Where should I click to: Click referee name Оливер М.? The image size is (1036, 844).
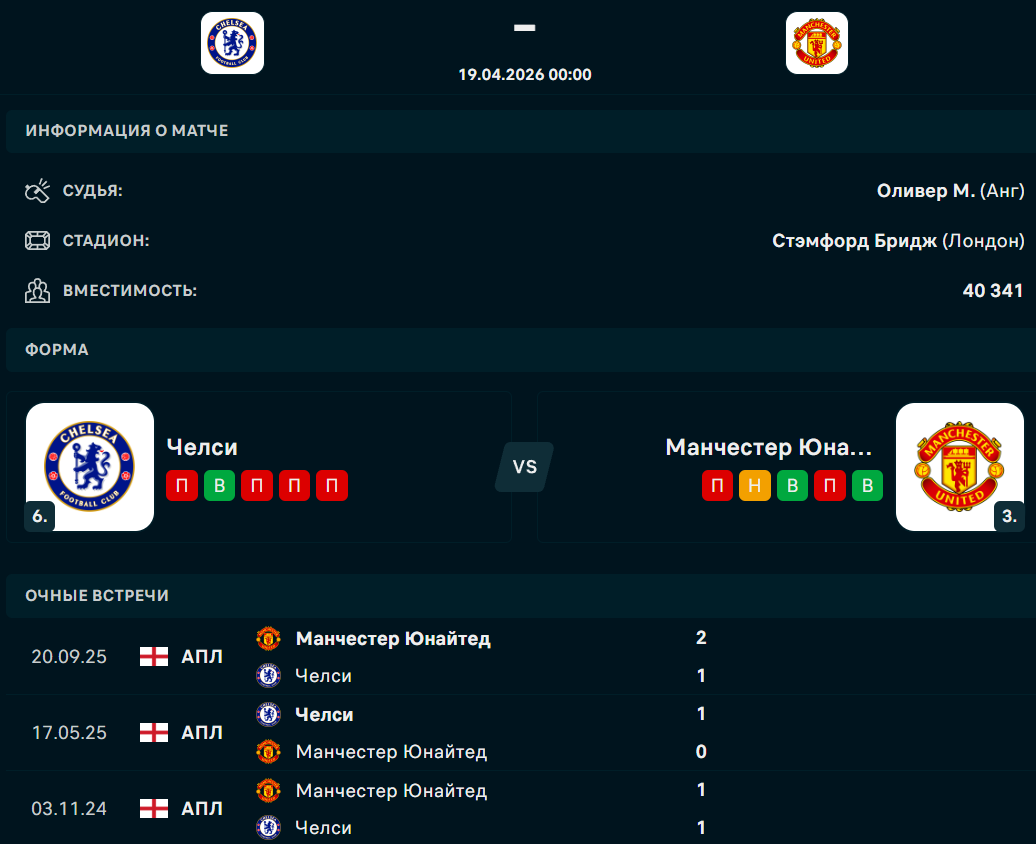[x=925, y=190]
